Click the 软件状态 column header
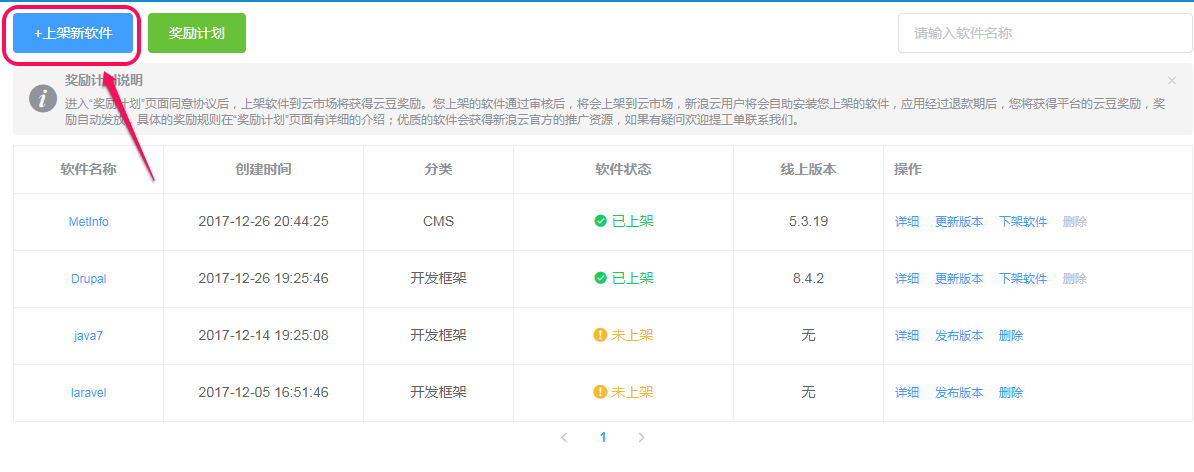1194x472 pixels. click(x=624, y=169)
